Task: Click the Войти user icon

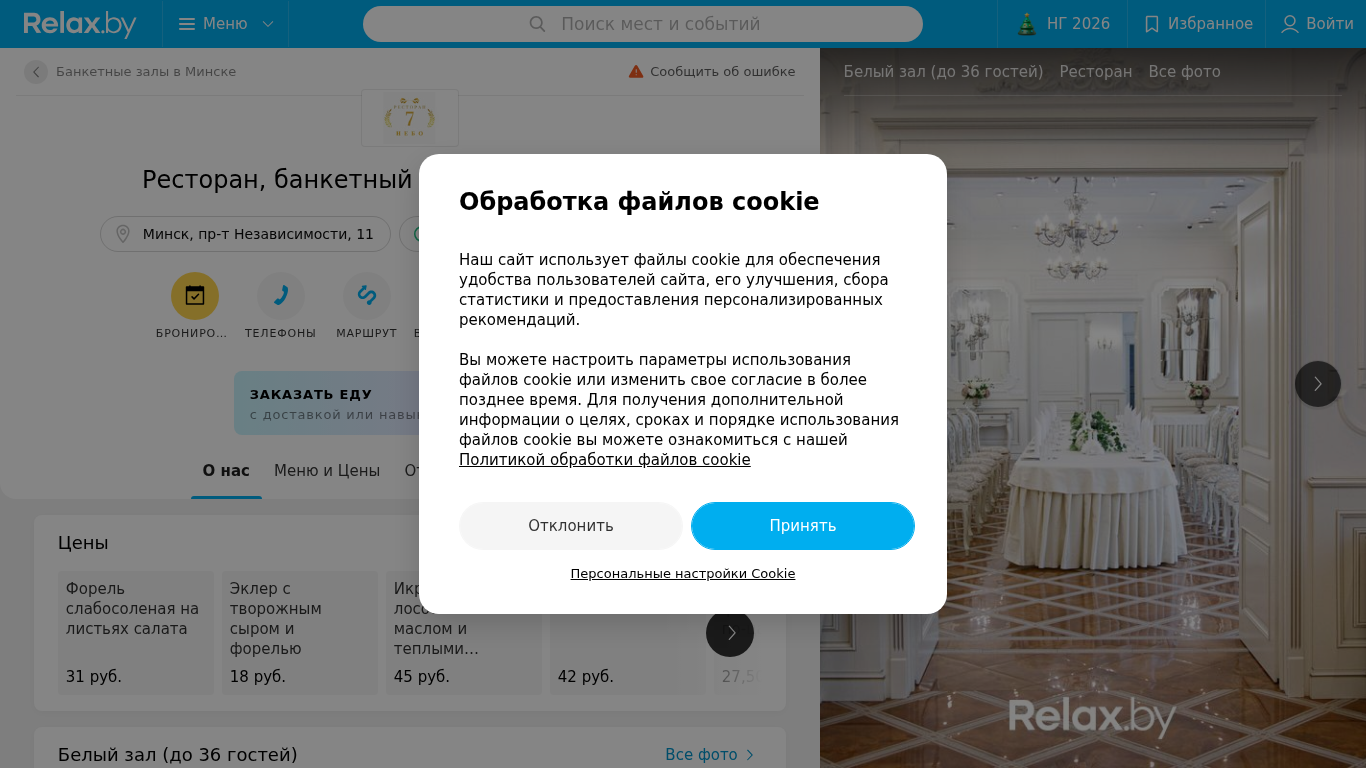Action: point(1290,24)
